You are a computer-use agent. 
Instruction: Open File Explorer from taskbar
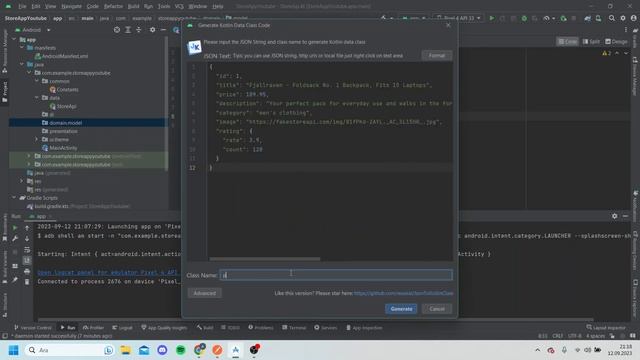coord(125,350)
